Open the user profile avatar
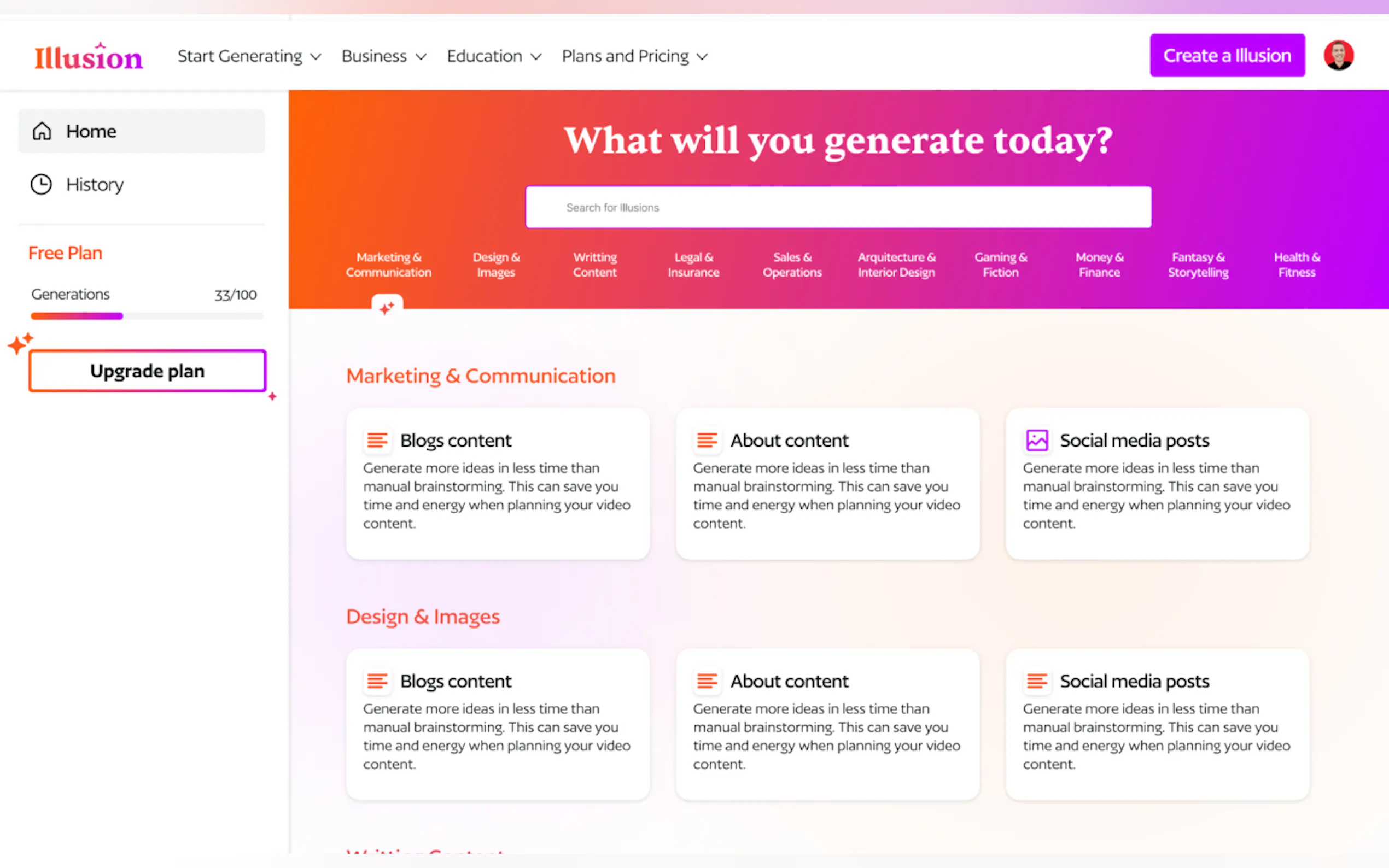The image size is (1389, 868). (1338, 56)
